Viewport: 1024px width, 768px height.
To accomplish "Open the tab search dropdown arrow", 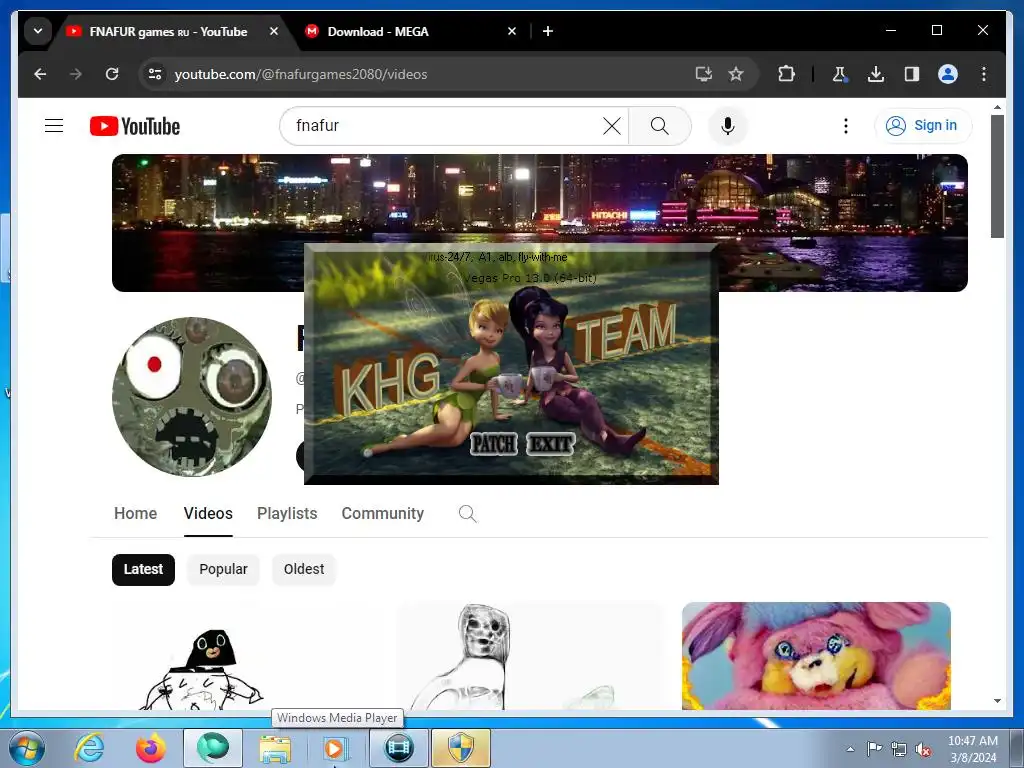I will [38, 31].
